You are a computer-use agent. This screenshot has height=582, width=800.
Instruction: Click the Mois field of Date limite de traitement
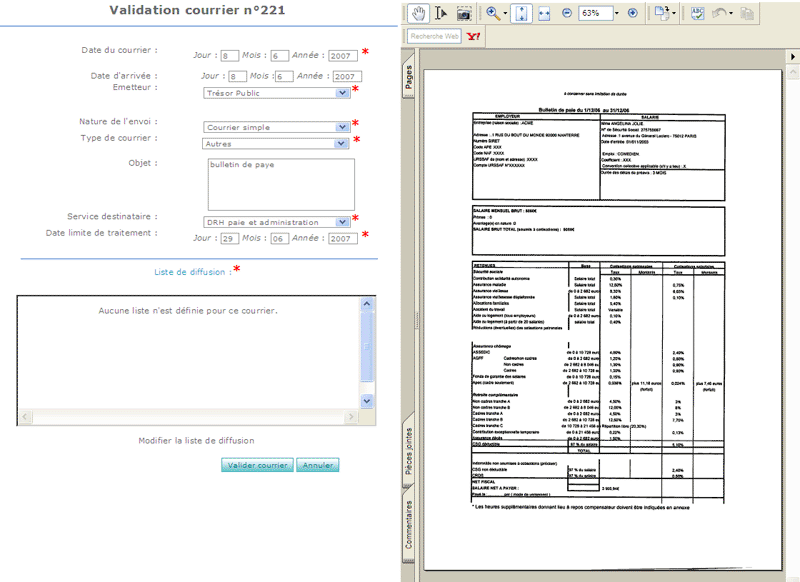click(x=280, y=238)
